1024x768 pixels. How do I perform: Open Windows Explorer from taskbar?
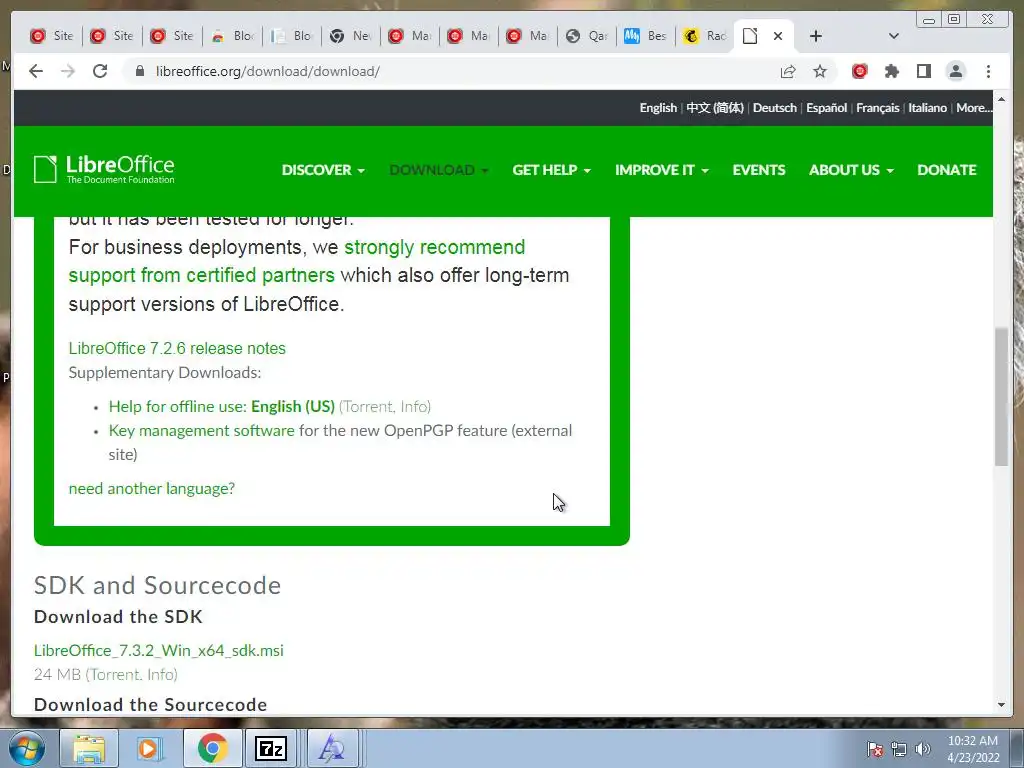89,748
